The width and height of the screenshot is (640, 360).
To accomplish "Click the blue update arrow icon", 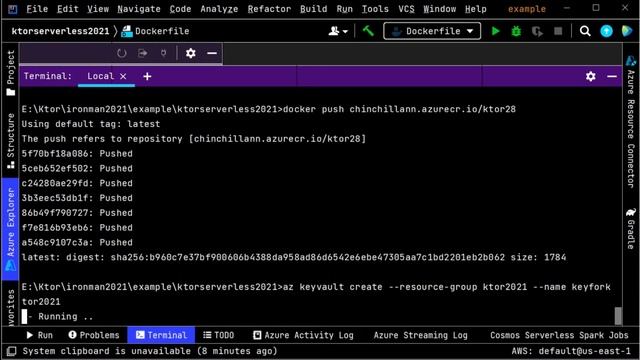I will point(607,31).
